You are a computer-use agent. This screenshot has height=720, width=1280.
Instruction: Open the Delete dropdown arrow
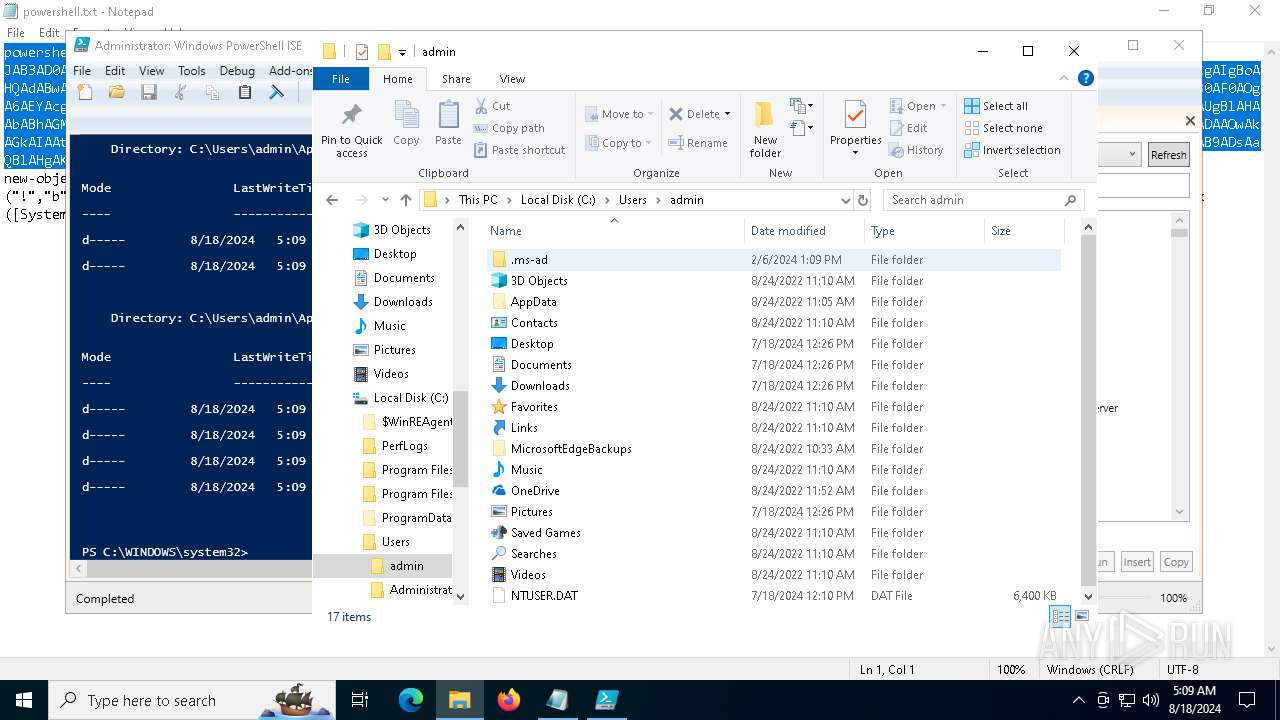pos(727,114)
